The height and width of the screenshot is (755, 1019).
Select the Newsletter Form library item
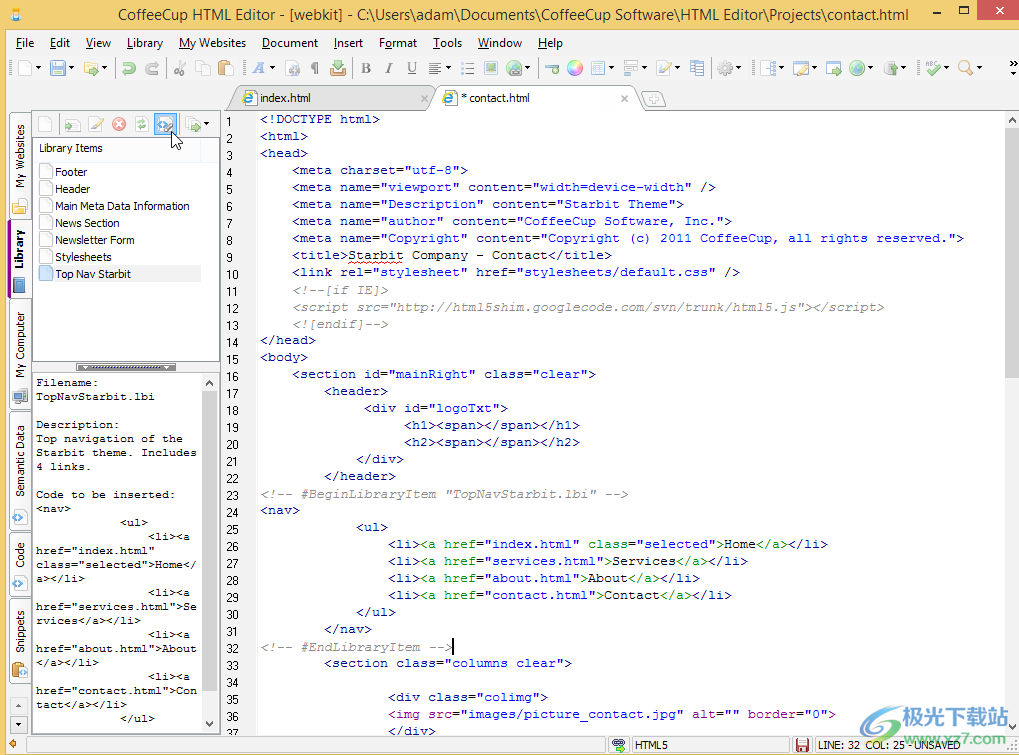(x=94, y=240)
